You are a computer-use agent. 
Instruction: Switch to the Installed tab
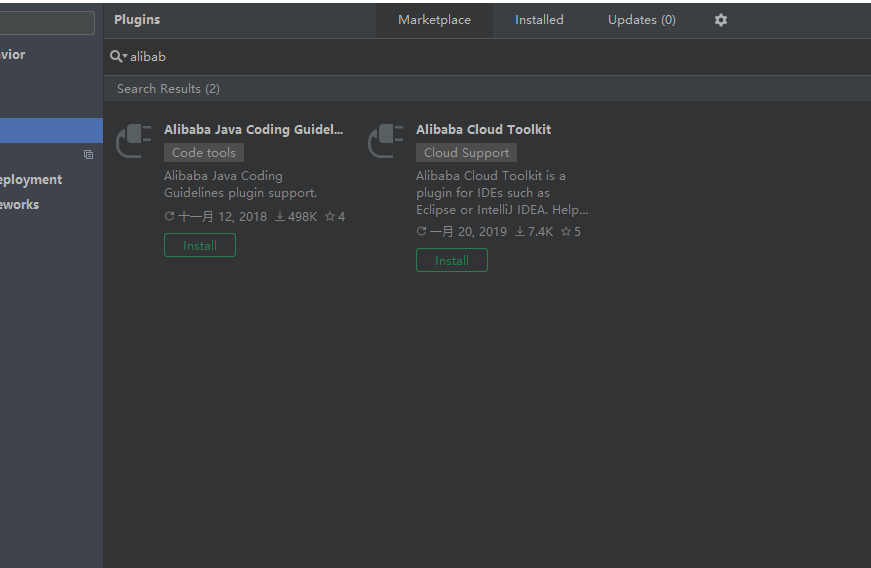(x=539, y=20)
